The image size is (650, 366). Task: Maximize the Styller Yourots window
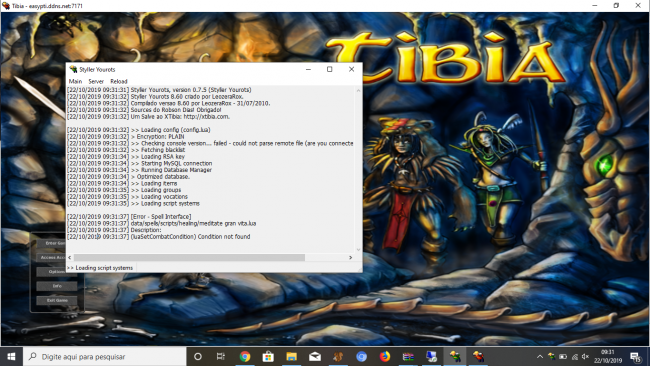(x=330, y=69)
